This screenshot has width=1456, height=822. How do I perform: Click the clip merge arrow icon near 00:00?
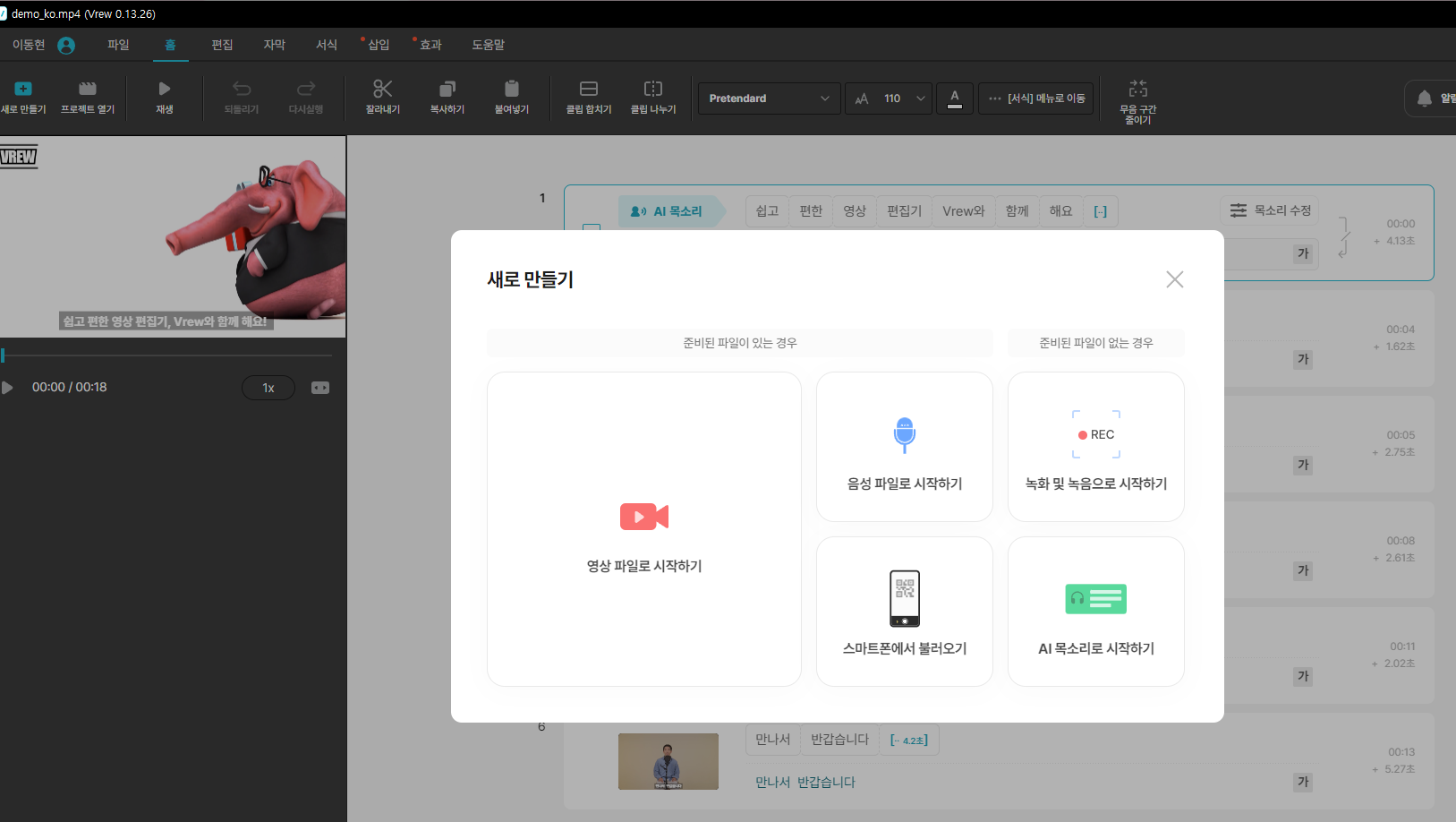point(1343,237)
